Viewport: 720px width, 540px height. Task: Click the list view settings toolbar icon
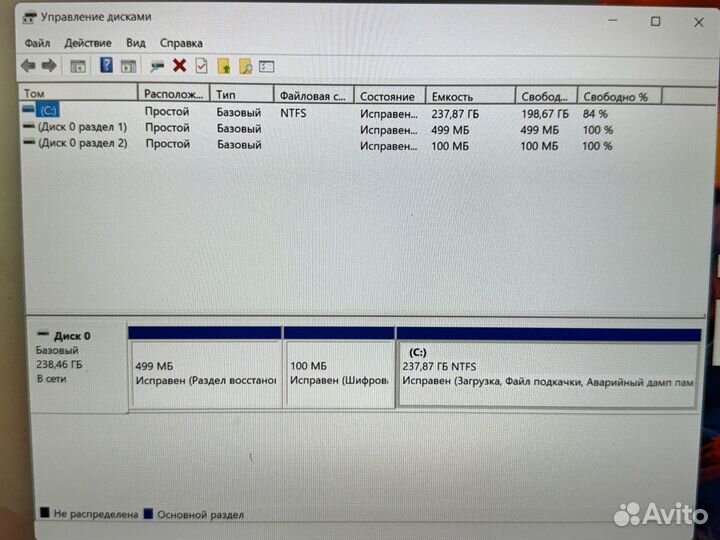[x=267, y=67]
